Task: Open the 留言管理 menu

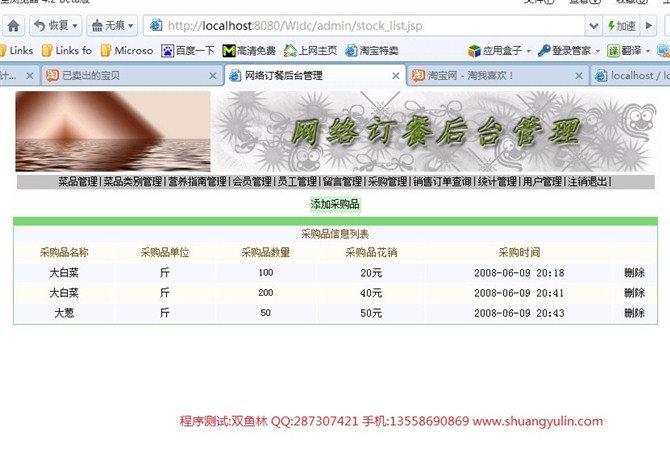Action: pyautogui.click(x=342, y=182)
